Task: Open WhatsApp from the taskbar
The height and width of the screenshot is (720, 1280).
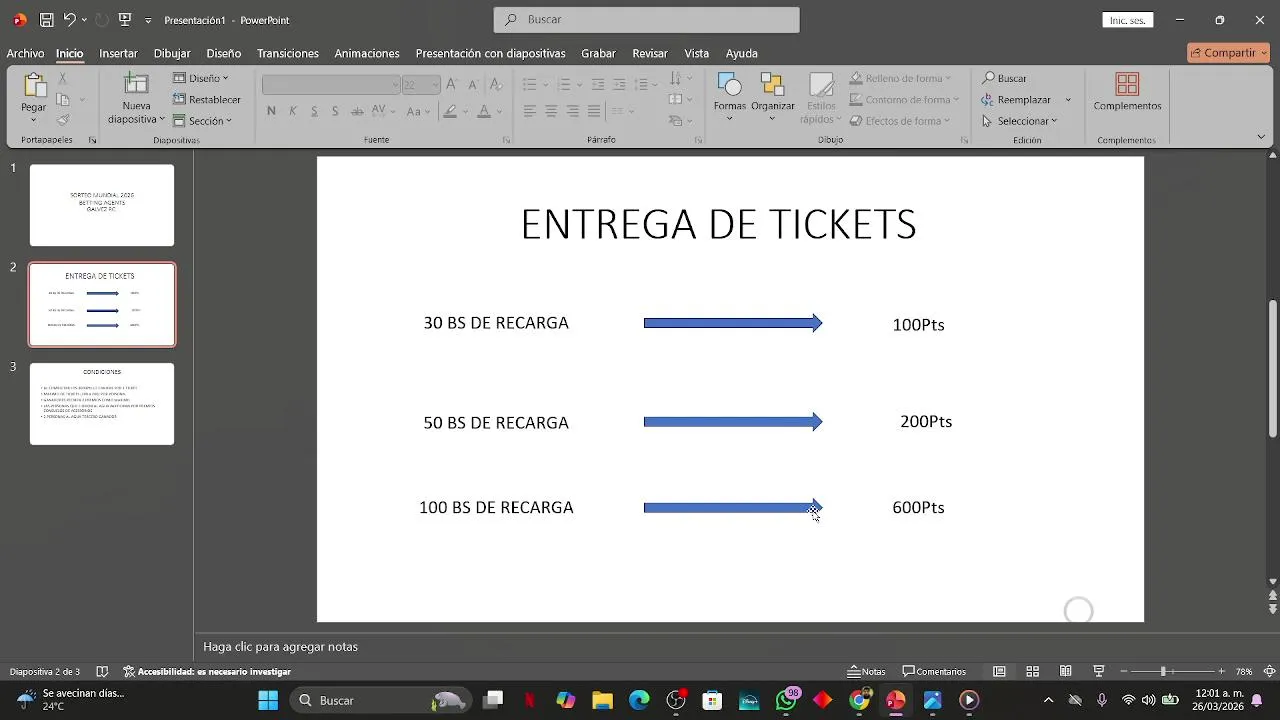Action: click(x=786, y=700)
